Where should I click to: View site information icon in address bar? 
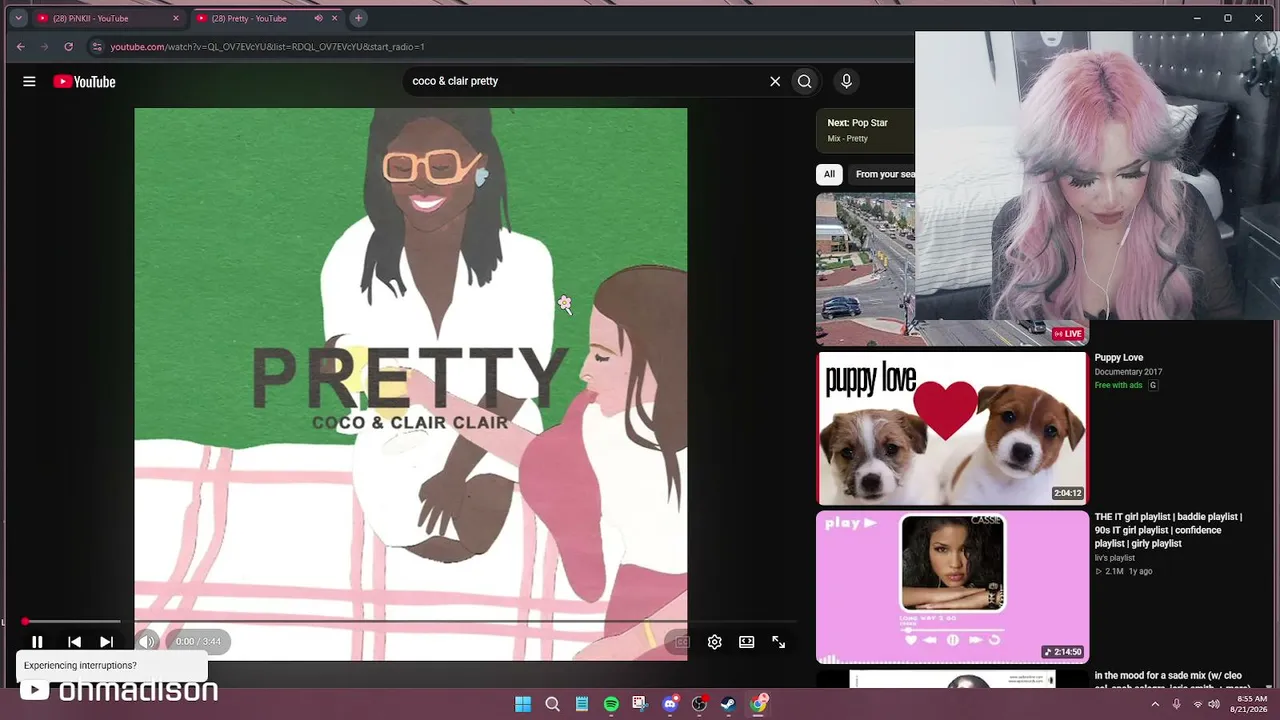tap(96, 47)
